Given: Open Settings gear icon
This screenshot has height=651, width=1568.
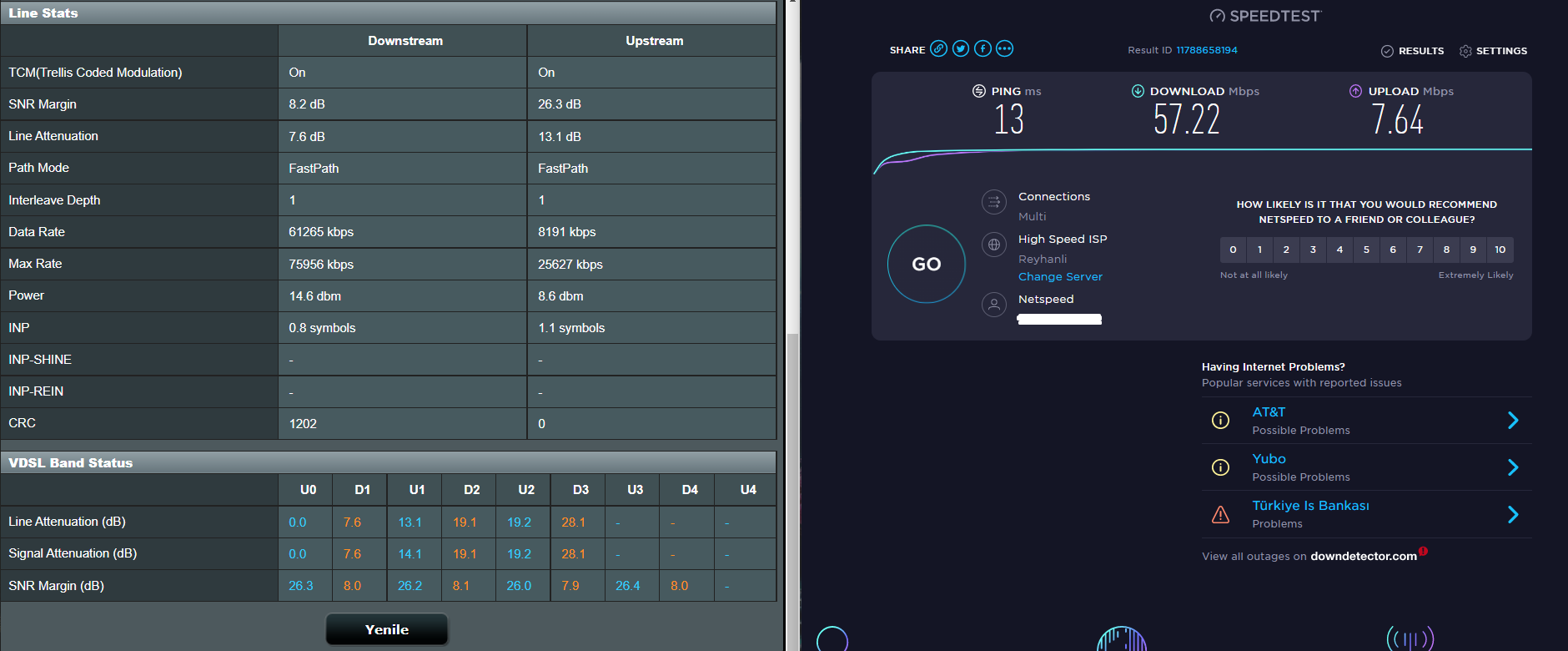Looking at the screenshot, I should 1465,51.
